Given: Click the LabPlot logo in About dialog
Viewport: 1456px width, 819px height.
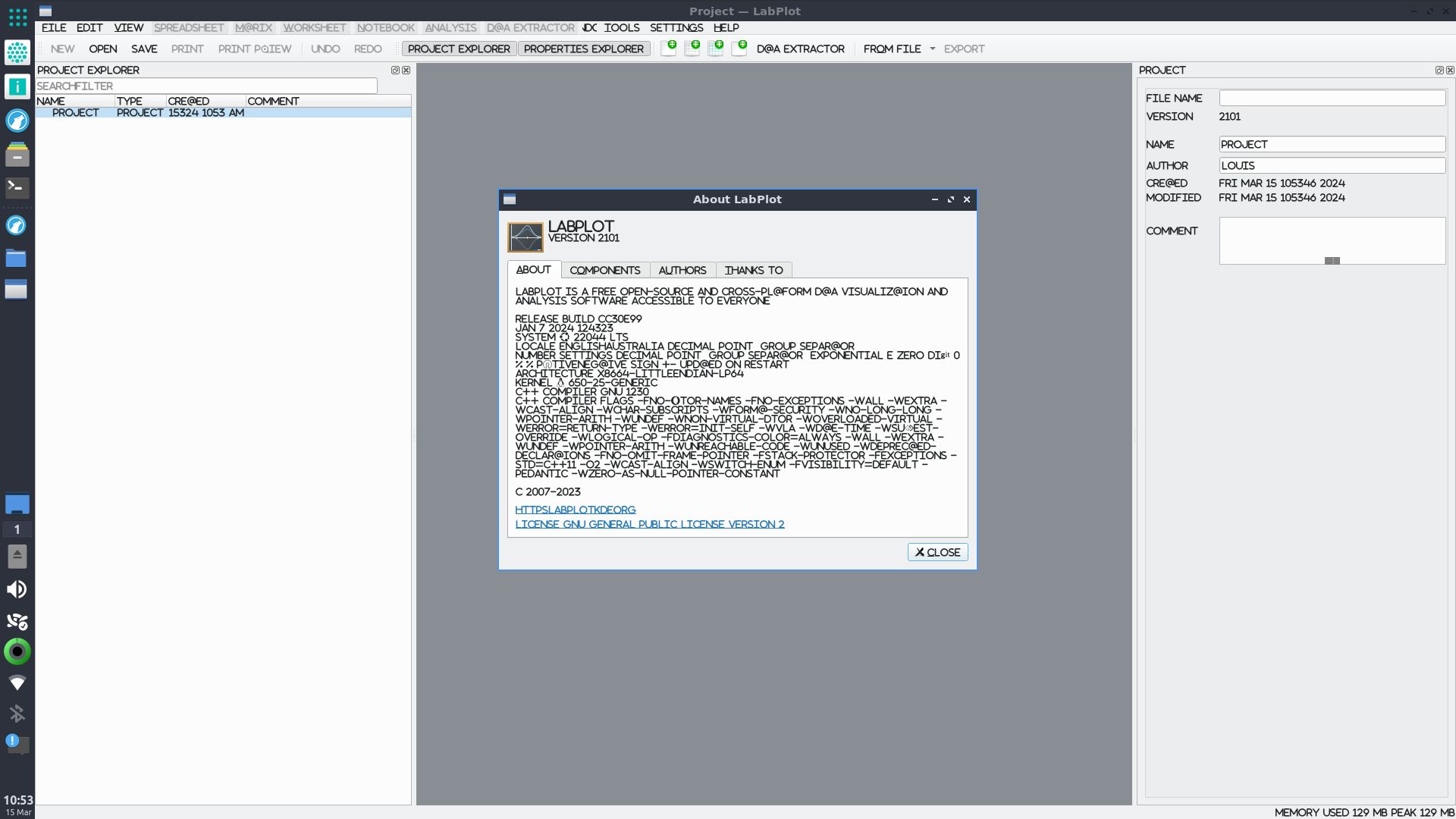Looking at the screenshot, I should pos(525,237).
